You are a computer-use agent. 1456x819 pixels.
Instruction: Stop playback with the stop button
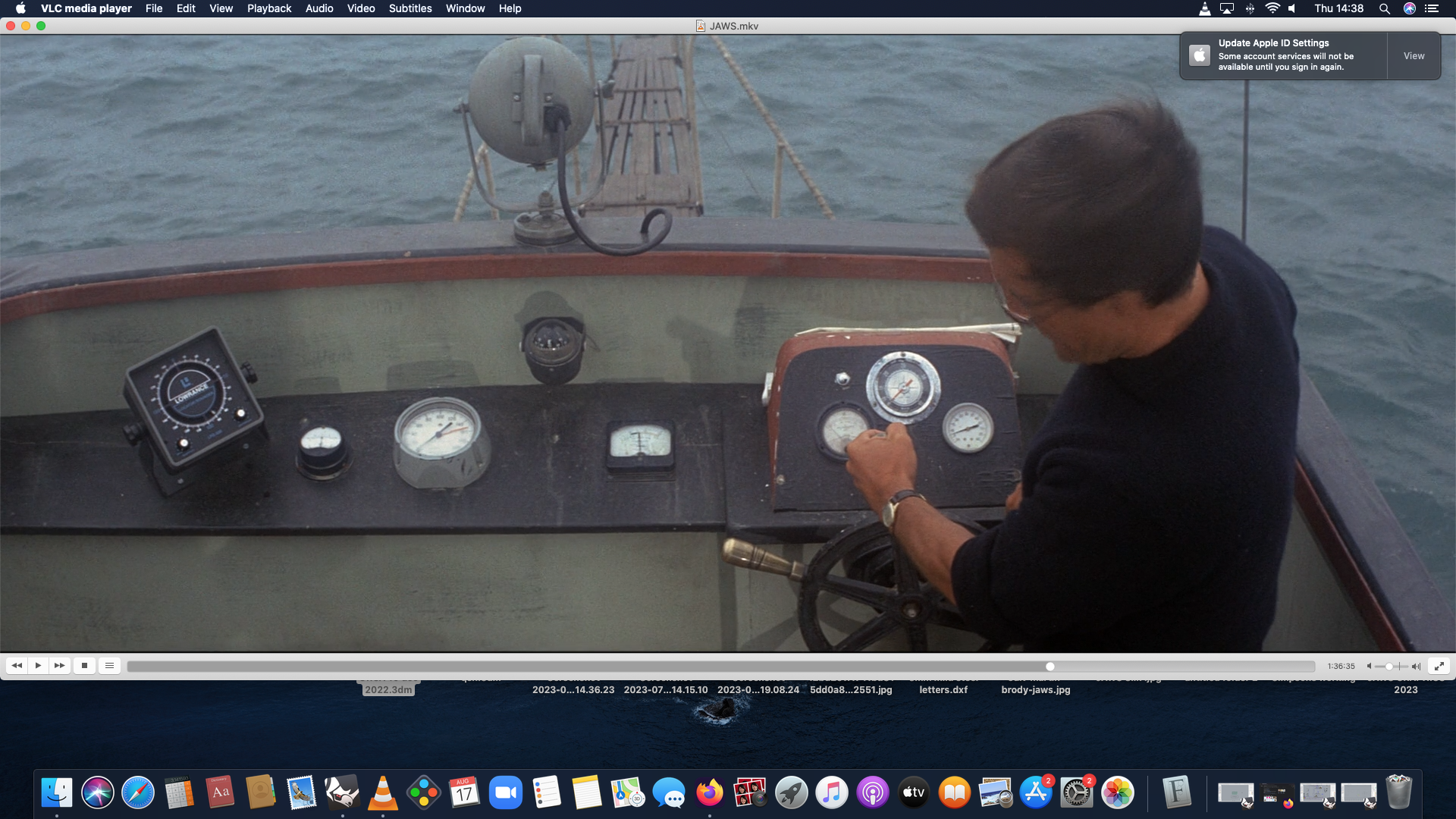point(85,666)
